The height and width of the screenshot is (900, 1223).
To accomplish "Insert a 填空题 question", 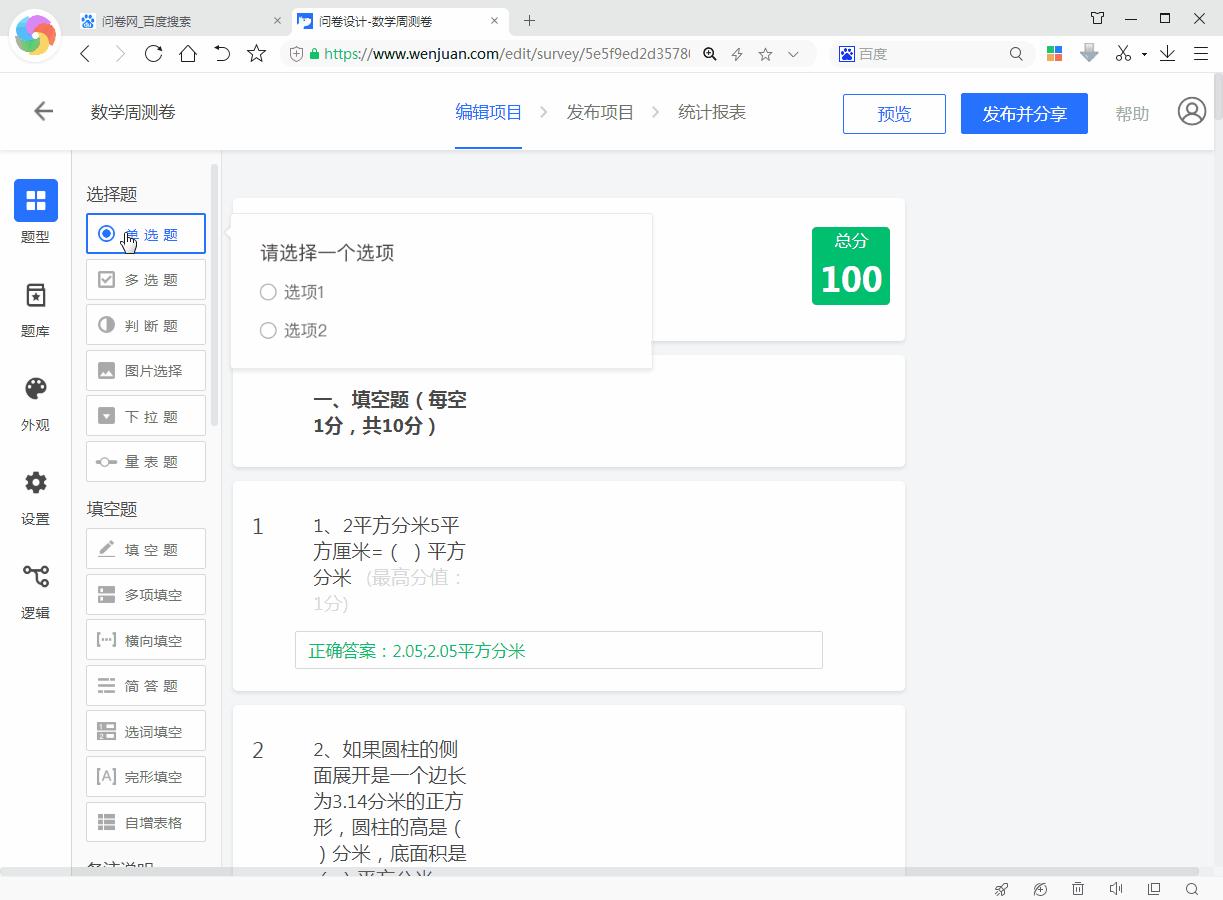I will pyautogui.click(x=145, y=548).
